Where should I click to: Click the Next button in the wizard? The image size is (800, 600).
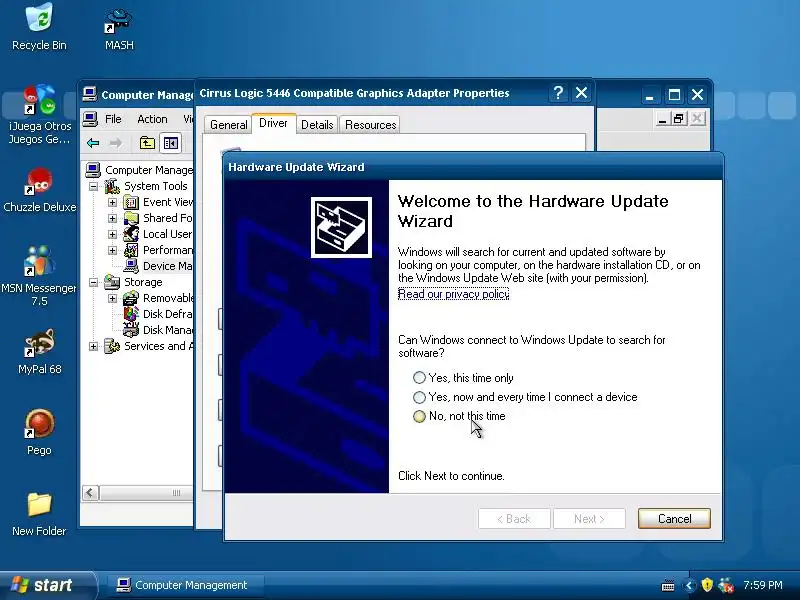589,519
